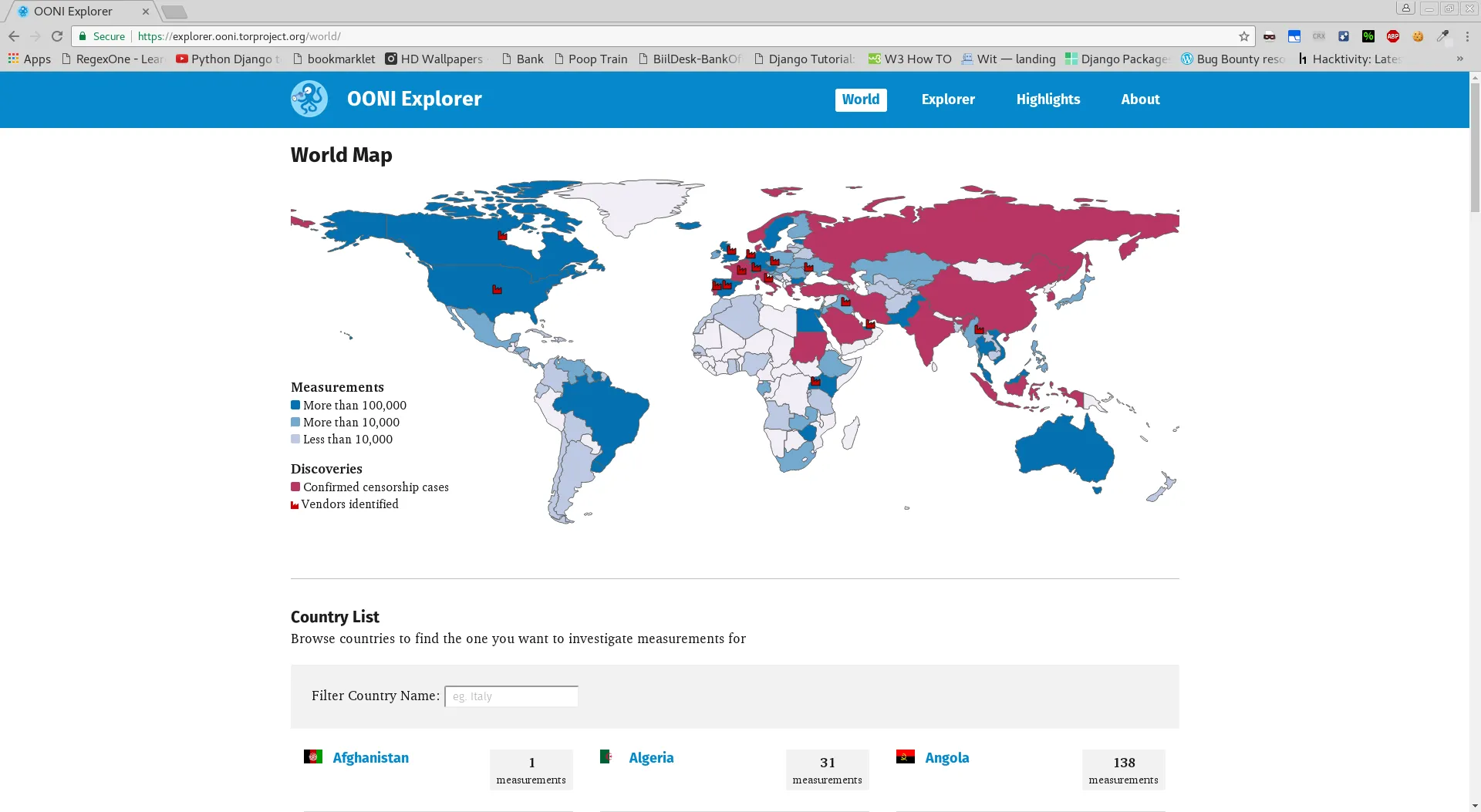Open the About navigation tab
1481x812 pixels.
pyautogui.click(x=1140, y=99)
